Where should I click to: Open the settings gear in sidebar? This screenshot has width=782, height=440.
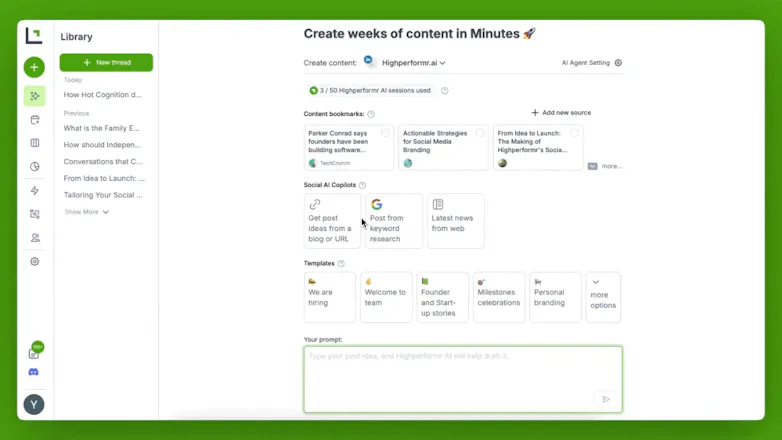pyautogui.click(x=34, y=261)
